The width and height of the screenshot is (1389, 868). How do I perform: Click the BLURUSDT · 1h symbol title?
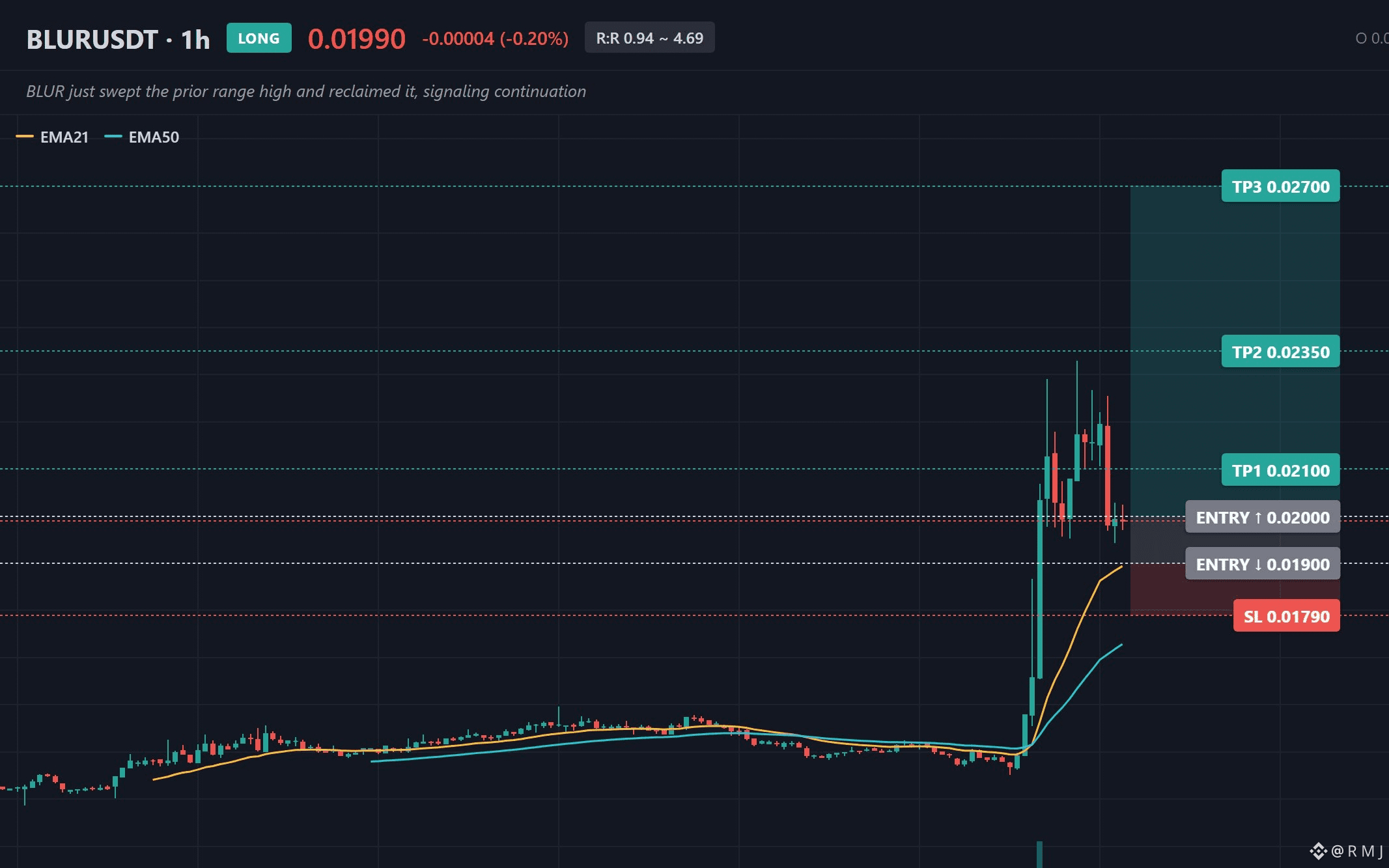(x=118, y=40)
